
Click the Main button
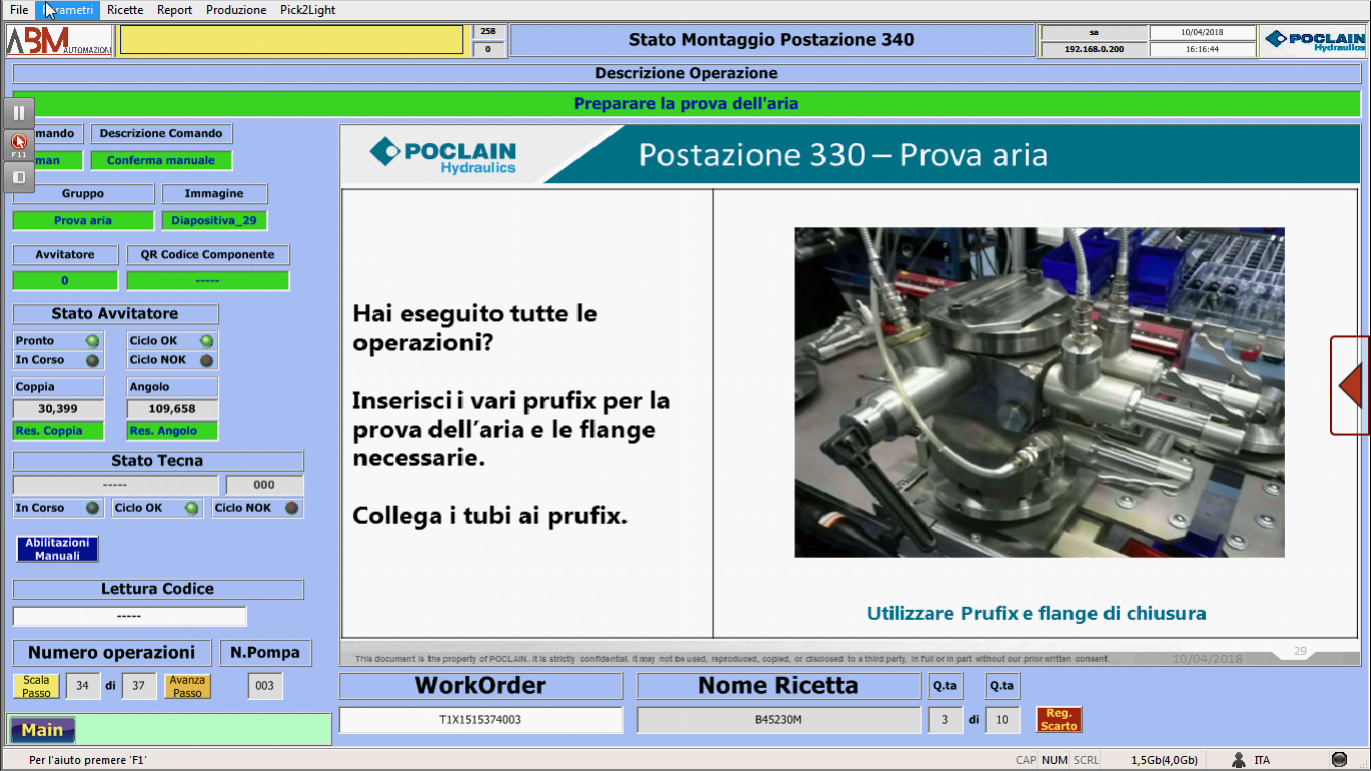(x=42, y=730)
